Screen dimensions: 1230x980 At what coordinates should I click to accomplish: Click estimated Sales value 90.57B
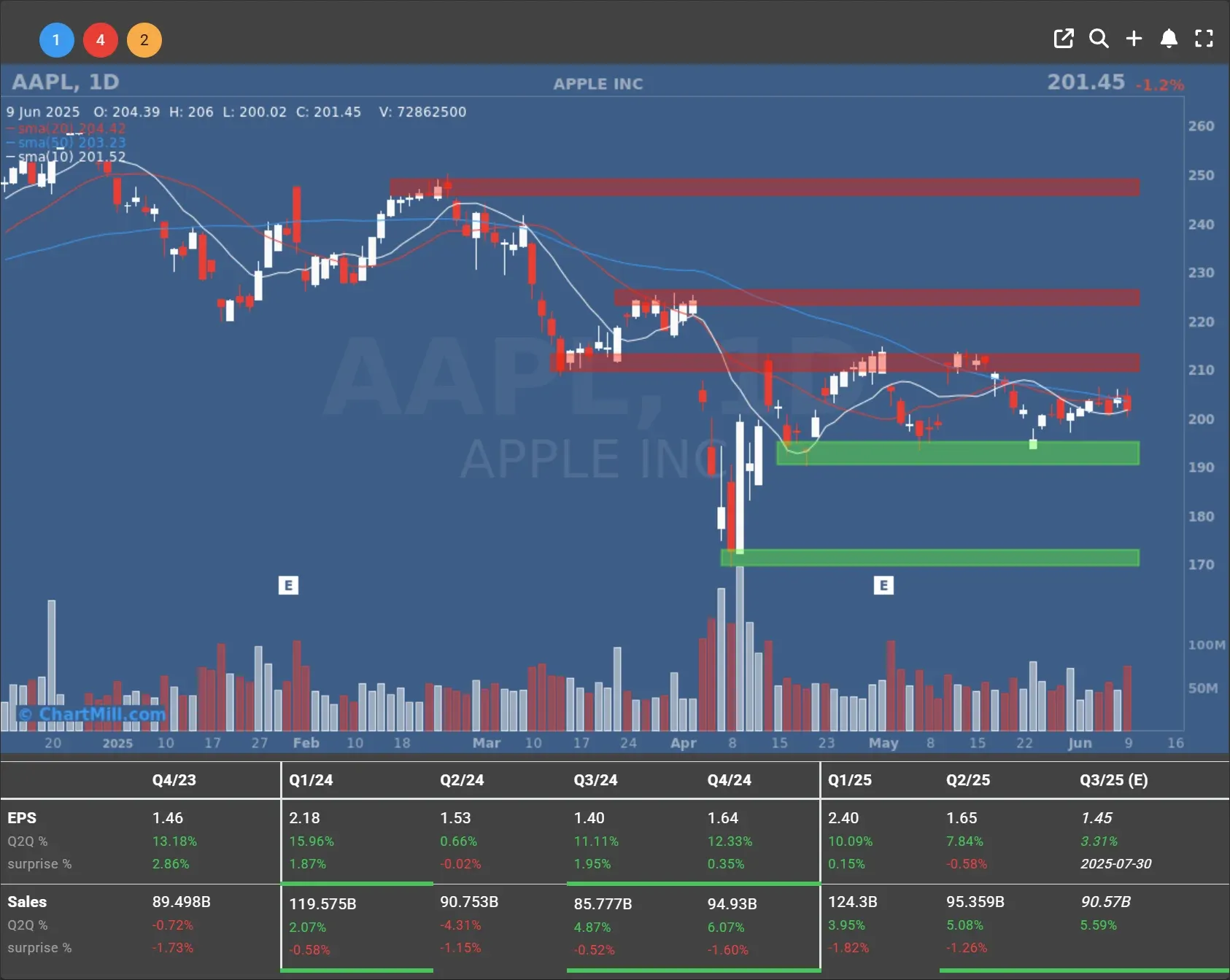(x=1106, y=902)
